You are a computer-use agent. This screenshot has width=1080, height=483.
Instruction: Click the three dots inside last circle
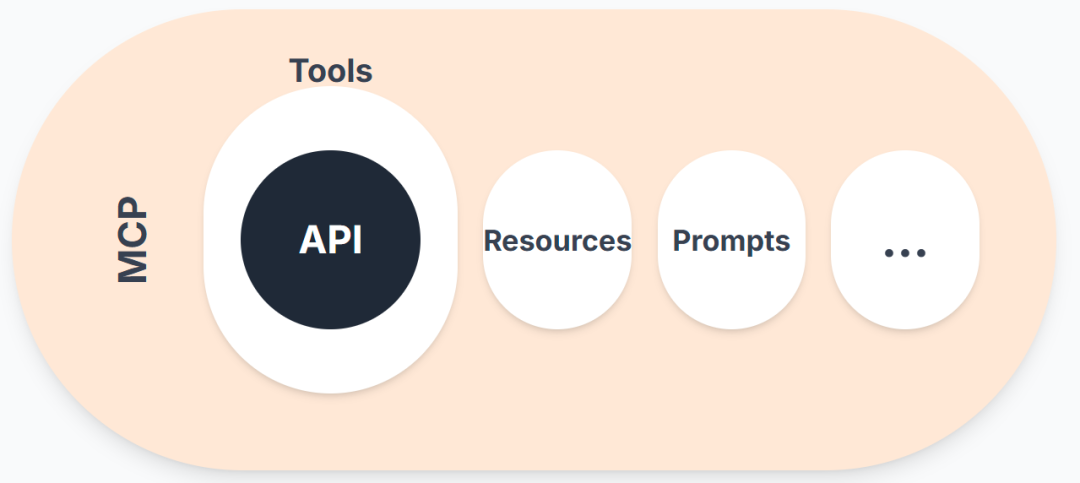point(905,254)
